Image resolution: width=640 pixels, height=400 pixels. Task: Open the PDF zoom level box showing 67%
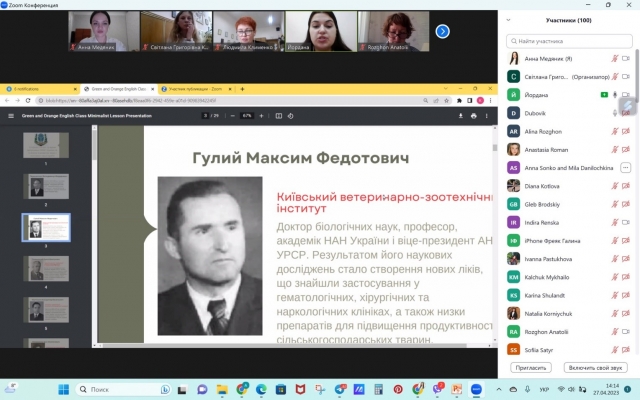point(247,116)
